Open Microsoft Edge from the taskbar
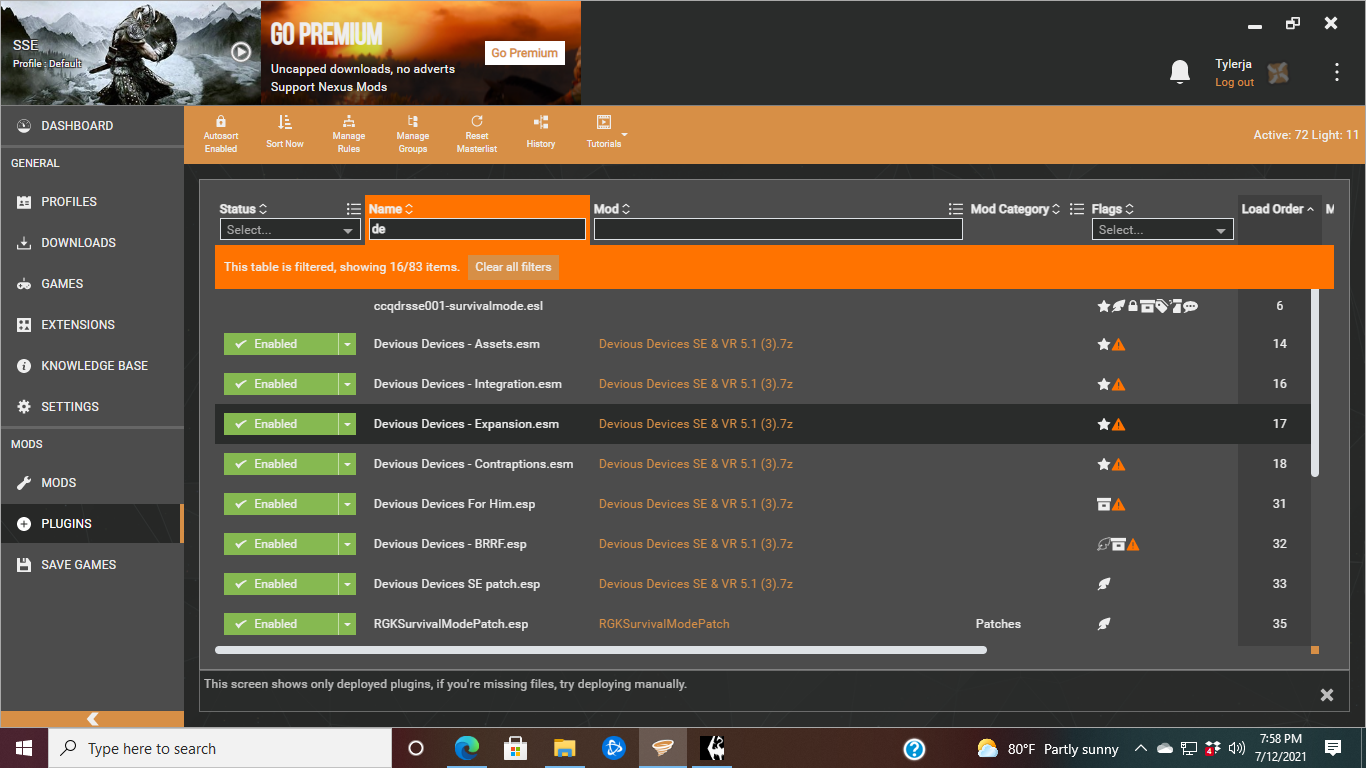The height and width of the screenshot is (768, 1366). (x=466, y=748)
